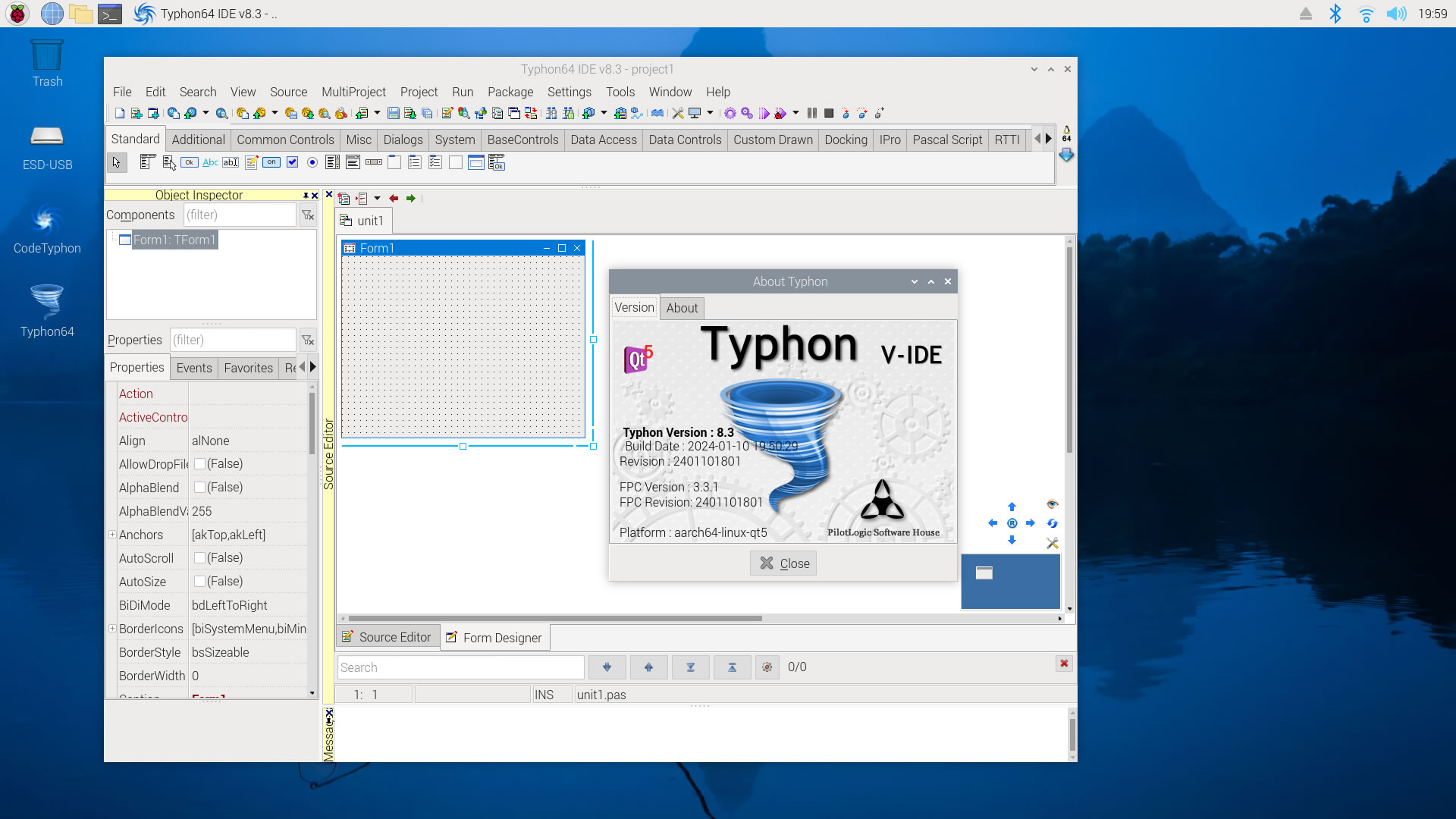
Task: Select the TToggleBox component icon
Action: click(271, 162)
